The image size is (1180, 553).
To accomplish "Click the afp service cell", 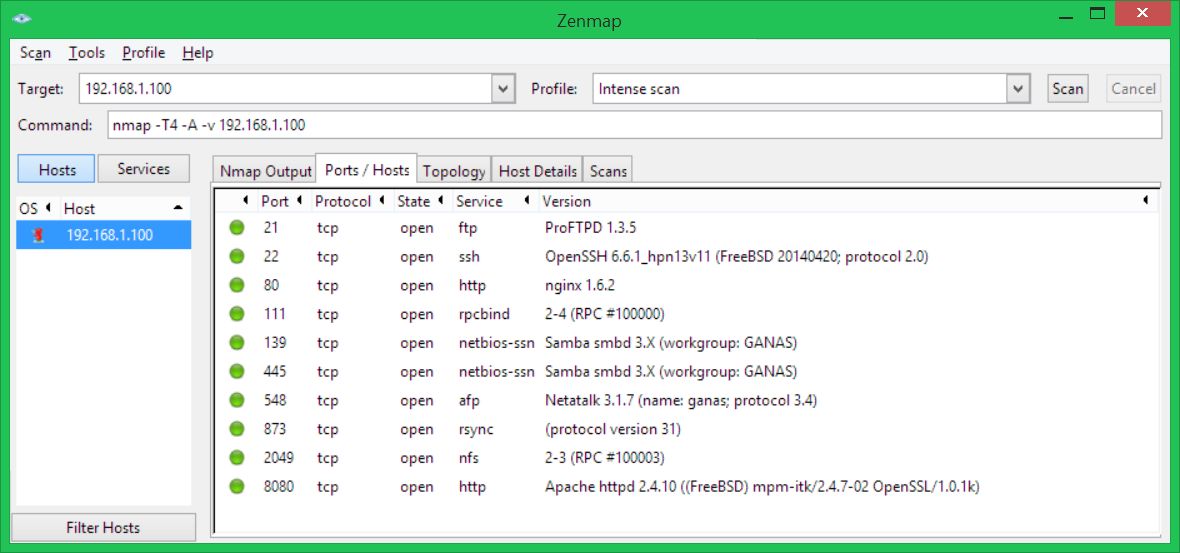I will (469, 400).
